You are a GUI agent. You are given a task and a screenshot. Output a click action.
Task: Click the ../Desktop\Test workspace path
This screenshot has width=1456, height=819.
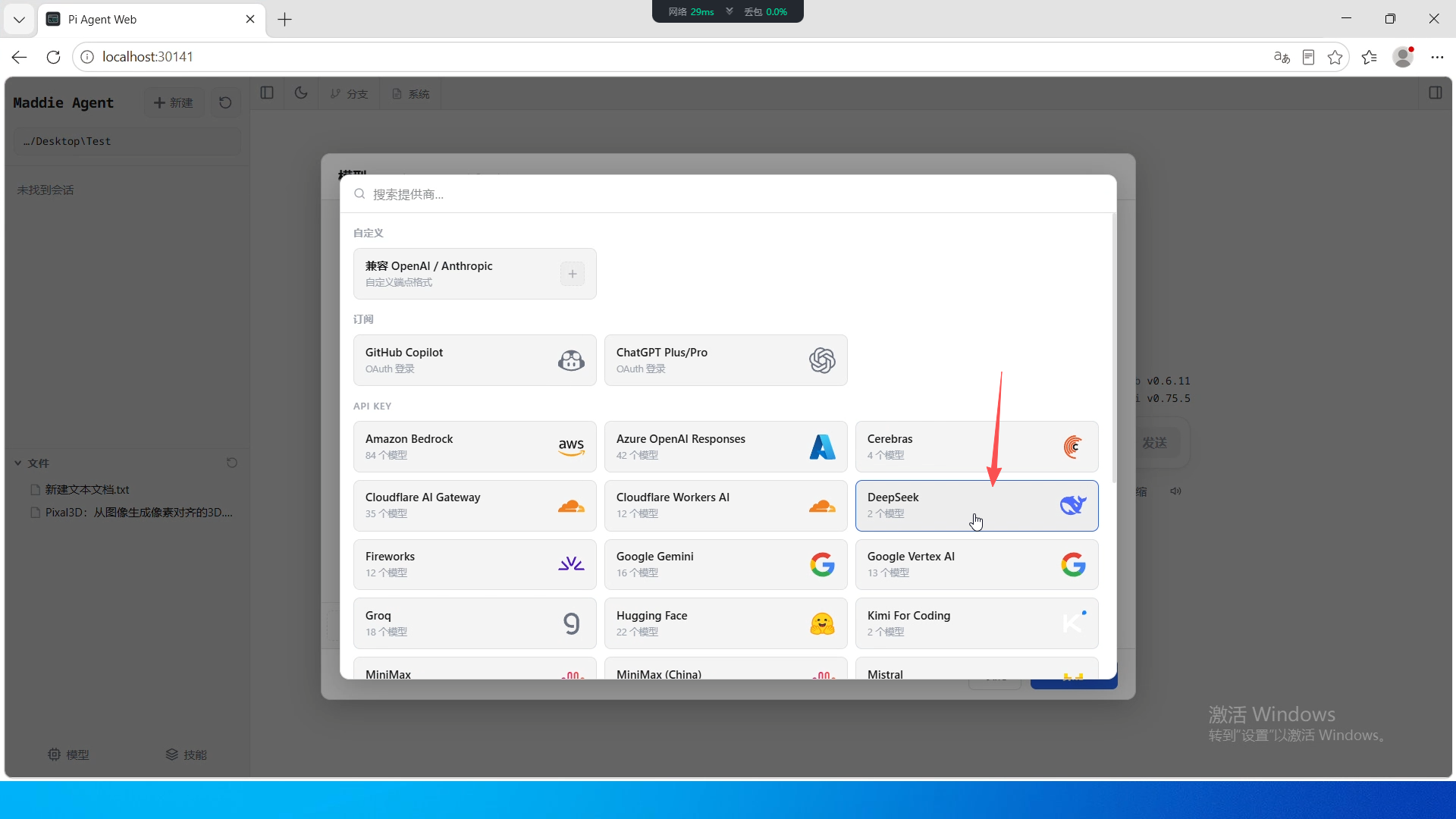click(127, 141)
